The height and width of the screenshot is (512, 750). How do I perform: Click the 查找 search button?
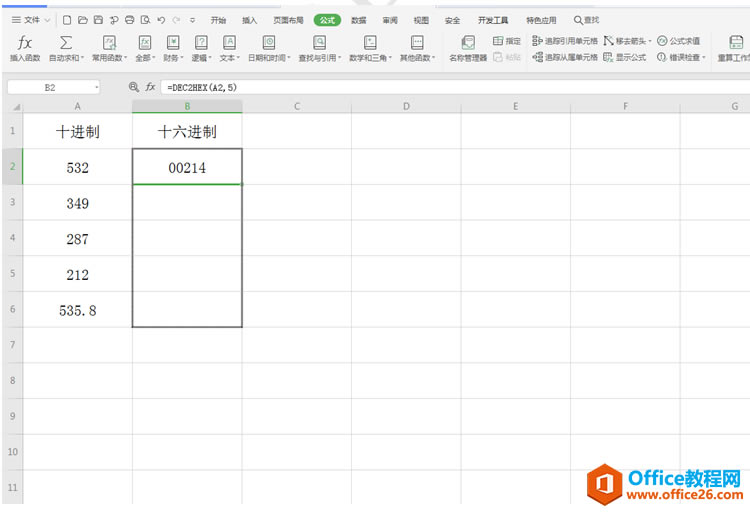(x=586, y=20)
